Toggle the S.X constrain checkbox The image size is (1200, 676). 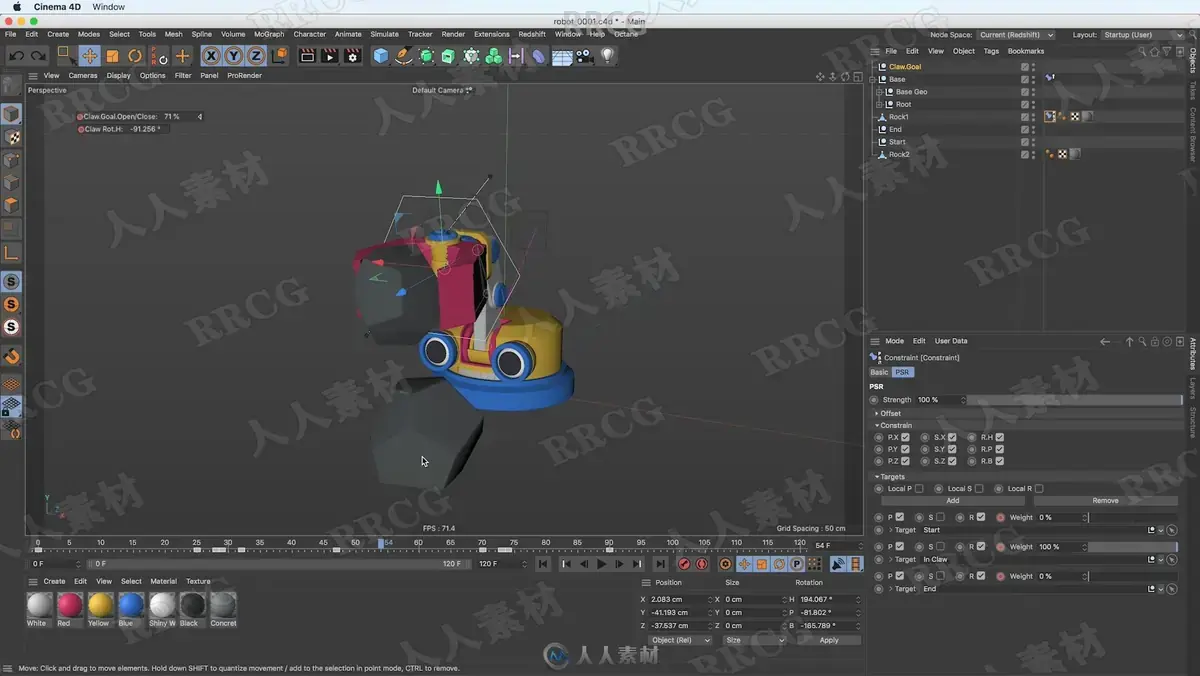[x=952, y=437]
